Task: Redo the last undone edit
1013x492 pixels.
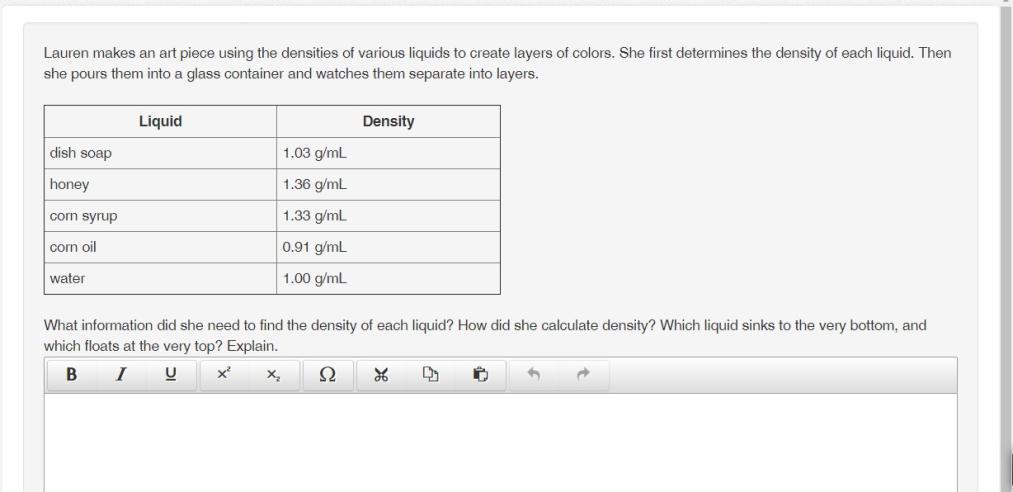Action: (584, 375)
